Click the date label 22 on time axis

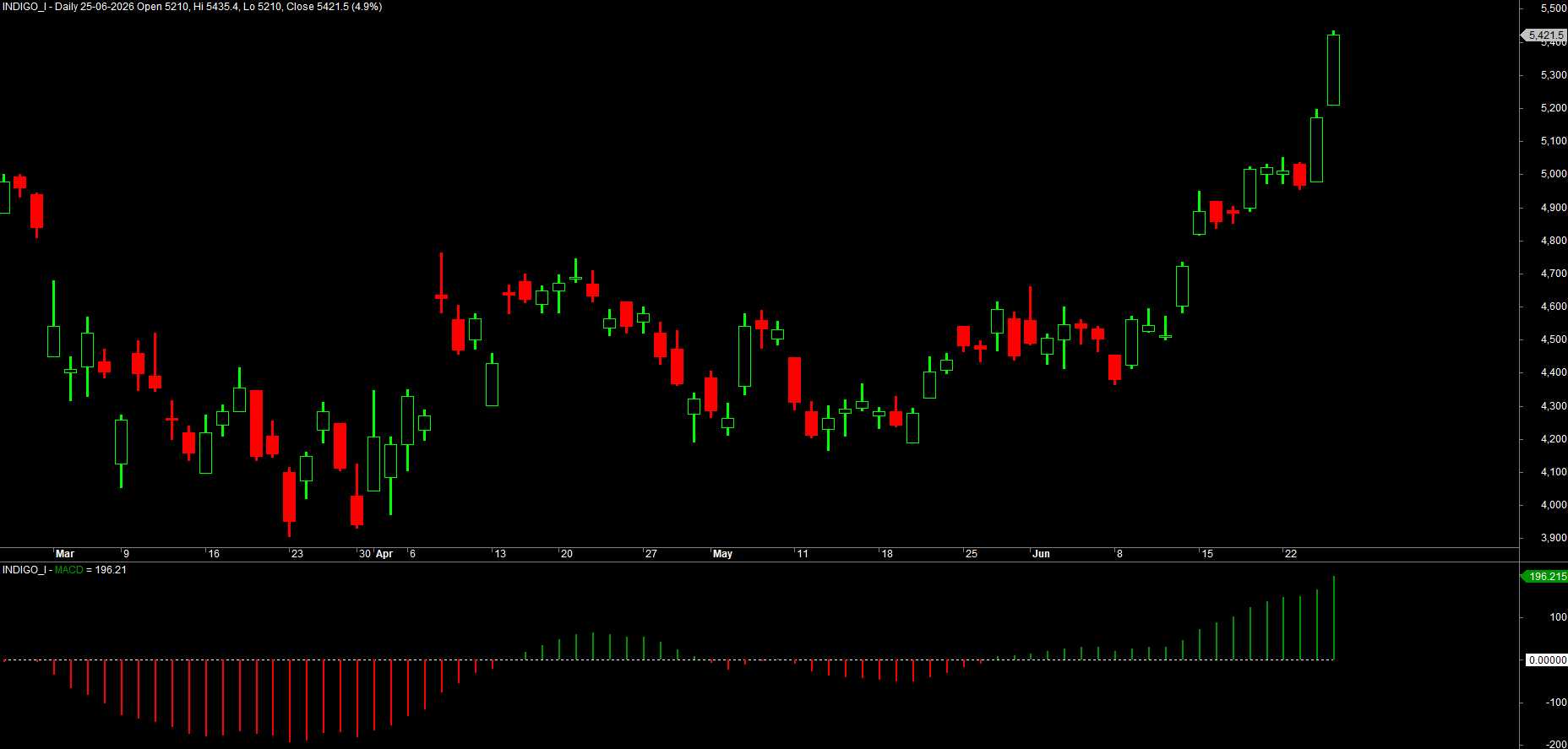click(x=1291, y=554)
